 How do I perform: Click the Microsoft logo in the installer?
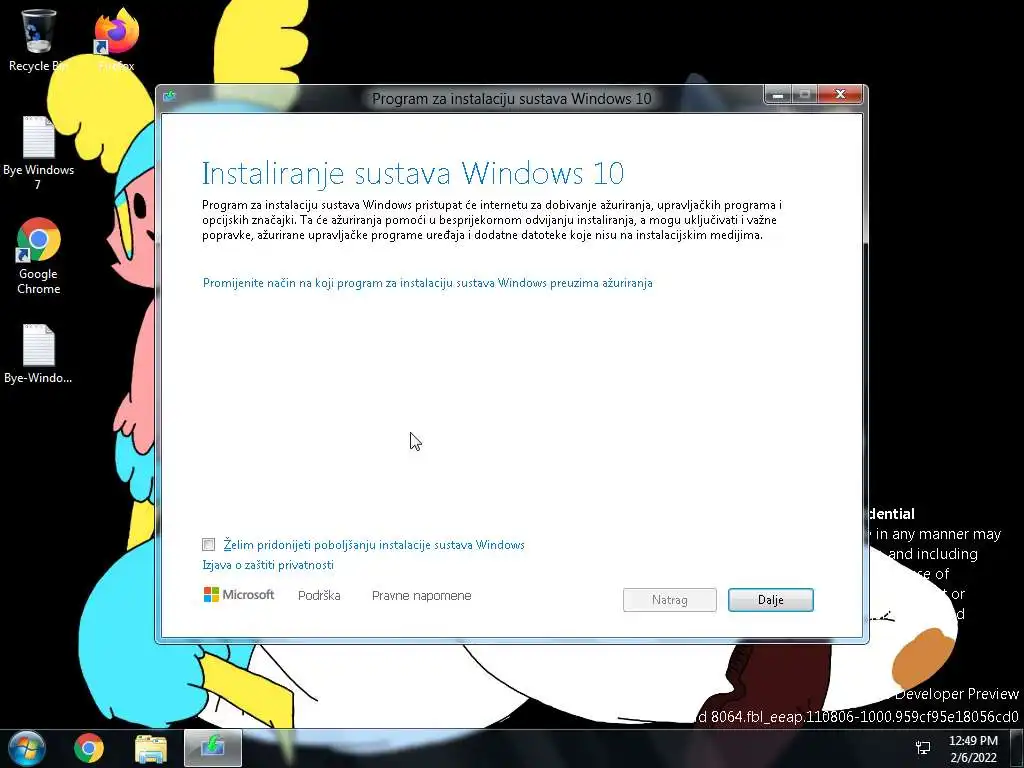tap(239, 595)
